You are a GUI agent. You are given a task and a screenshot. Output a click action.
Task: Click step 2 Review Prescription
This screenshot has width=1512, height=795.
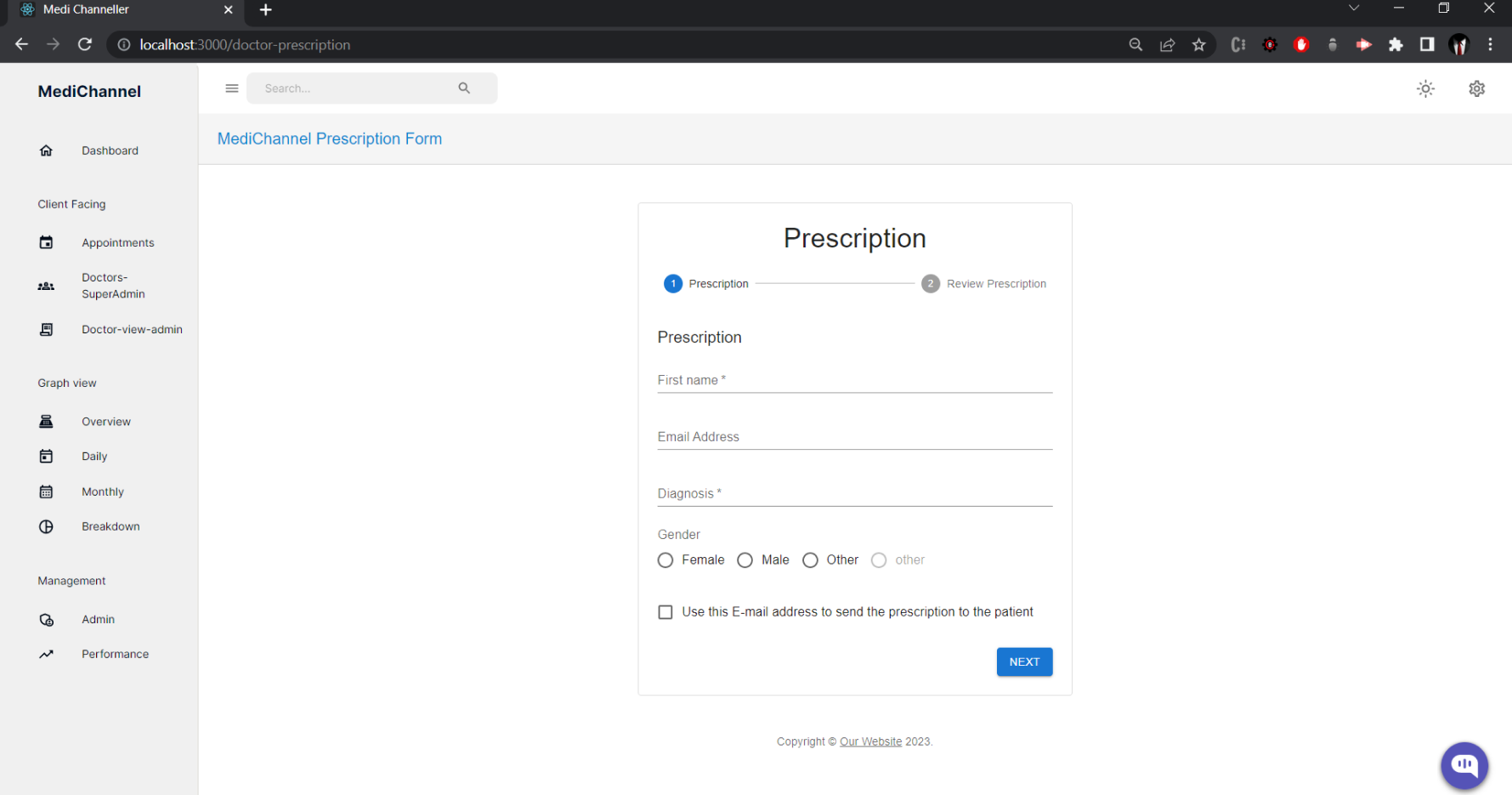930,283
